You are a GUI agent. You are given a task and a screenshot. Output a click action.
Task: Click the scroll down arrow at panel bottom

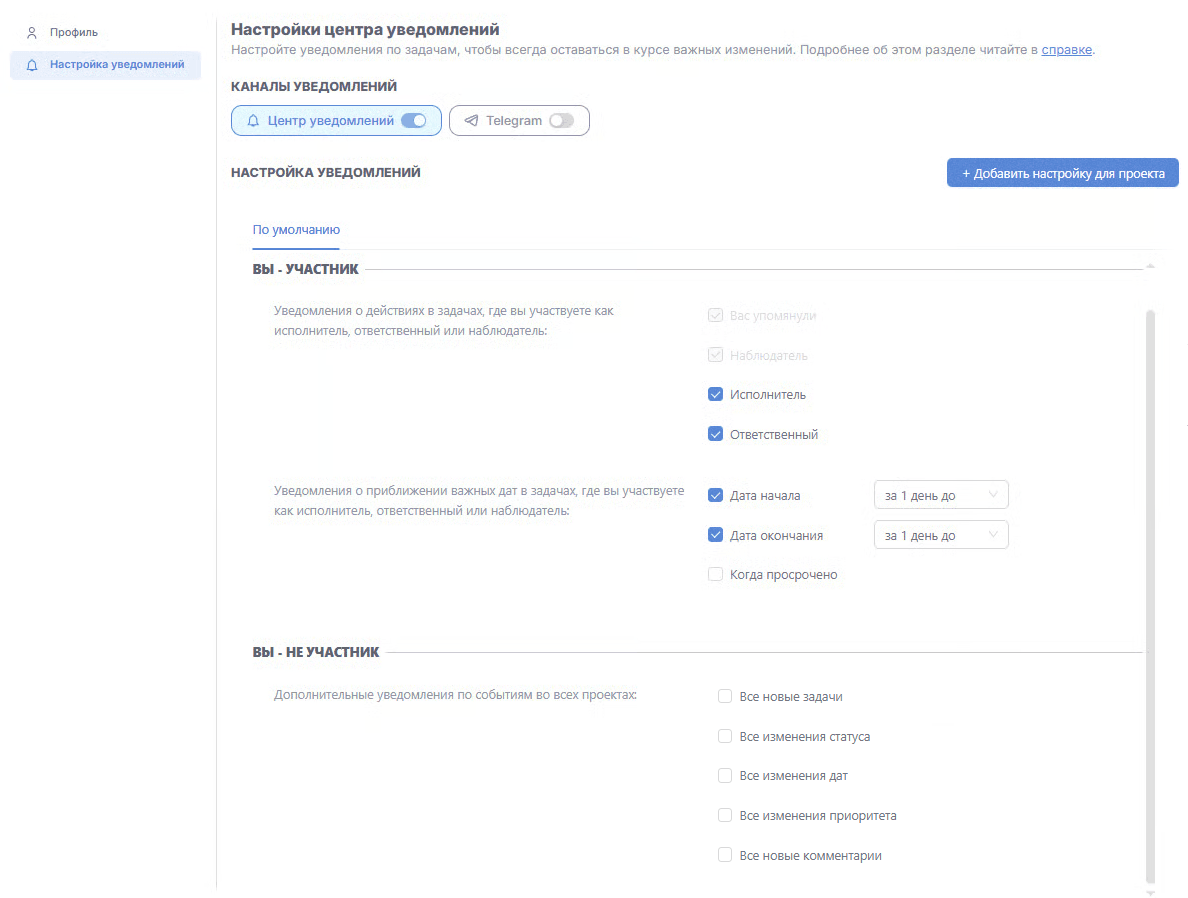1149,892
